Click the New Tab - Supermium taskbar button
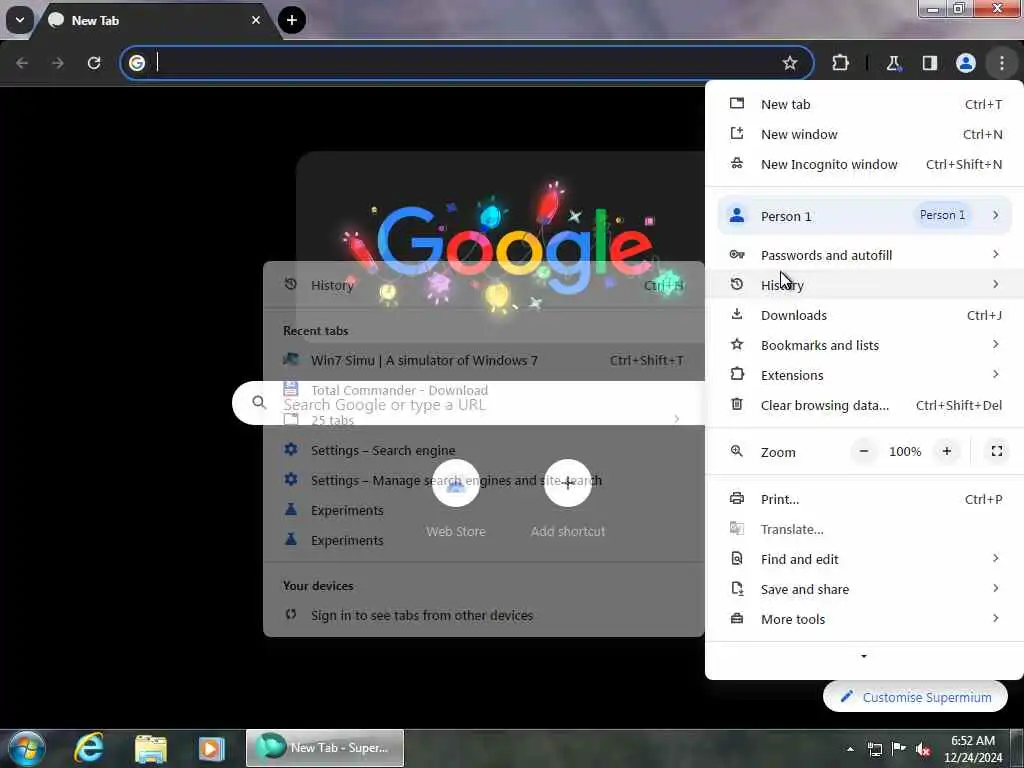1024x768 pixels. point(325,748)
